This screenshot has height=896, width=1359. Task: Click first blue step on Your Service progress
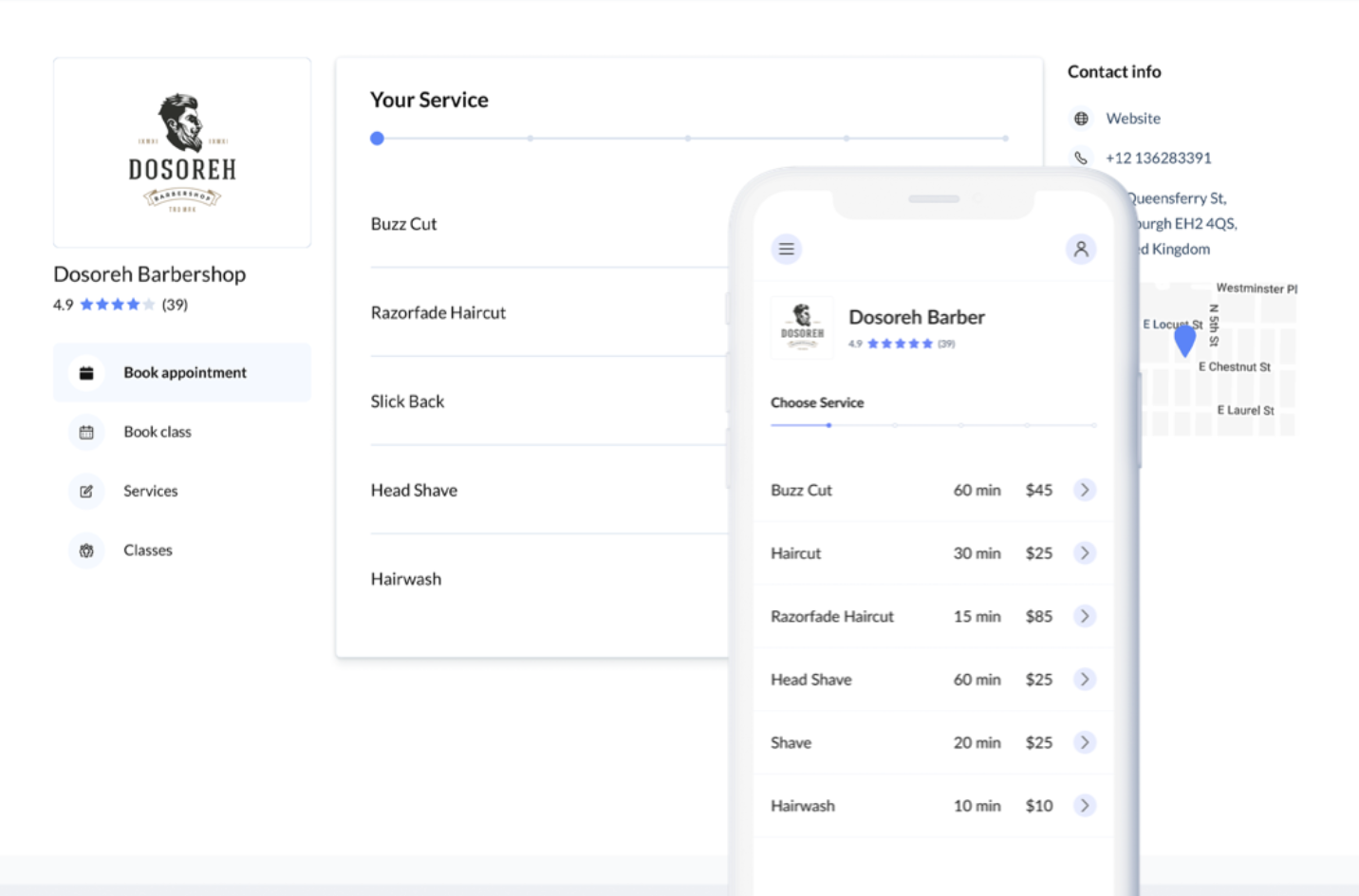pyautogui.click(x=377, y=139)
